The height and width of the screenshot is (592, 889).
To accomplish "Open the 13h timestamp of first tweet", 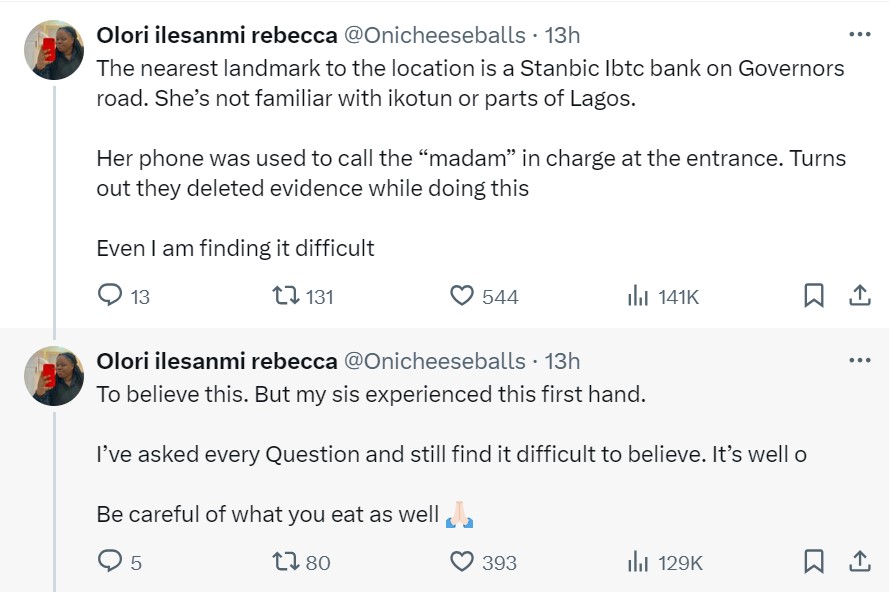I will (562, 35).
